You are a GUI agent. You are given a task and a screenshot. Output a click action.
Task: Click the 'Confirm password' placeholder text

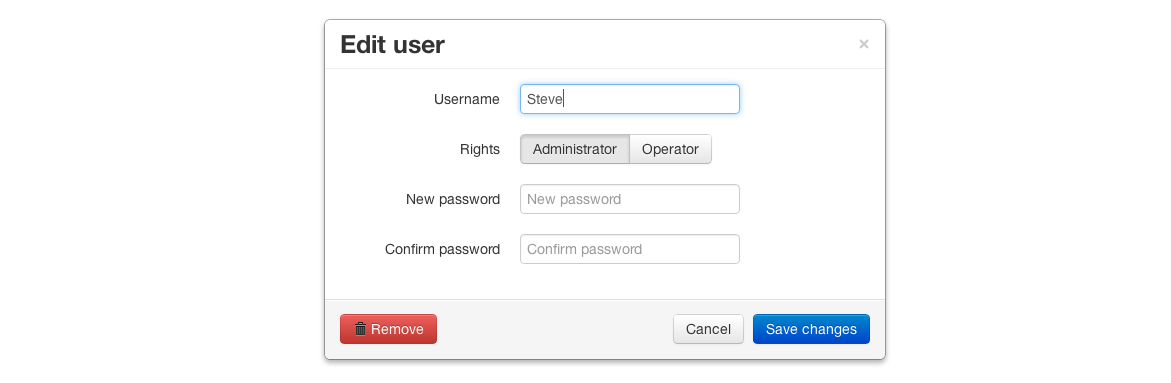[x=585, y=249]
